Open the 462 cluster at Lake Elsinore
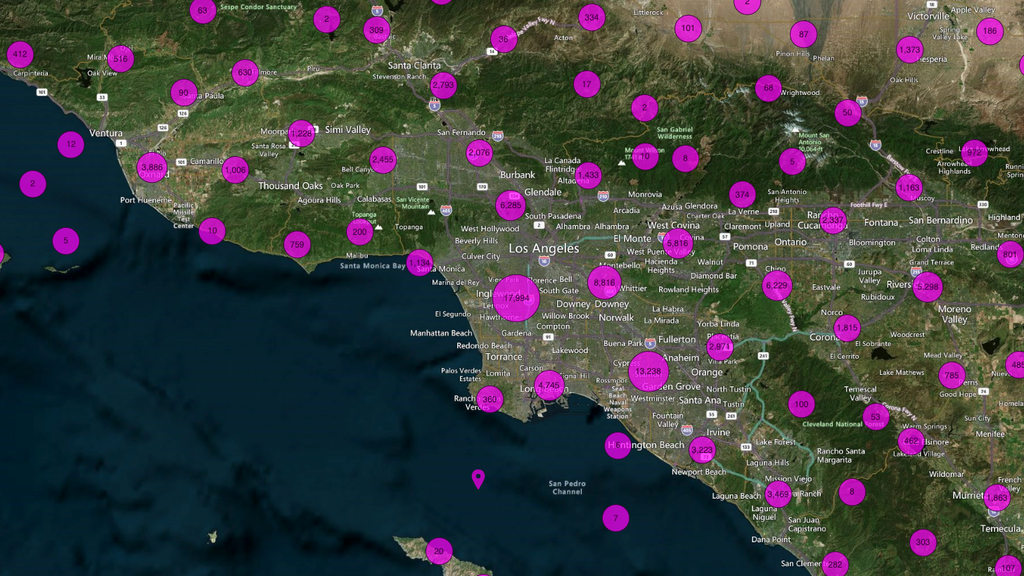The image size is (1024, 576). (x=911, y=441)
